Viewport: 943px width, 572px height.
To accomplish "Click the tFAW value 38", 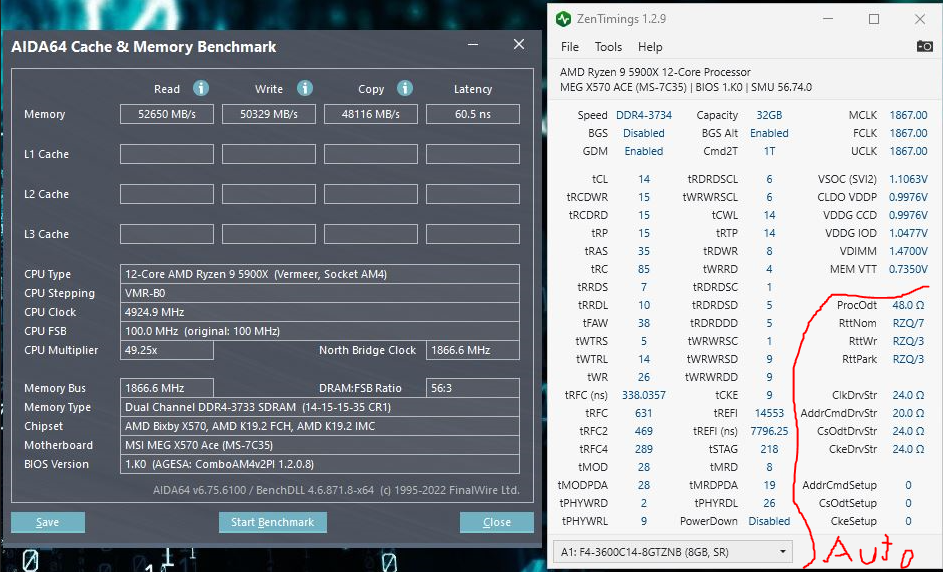I will pos(644,324).
